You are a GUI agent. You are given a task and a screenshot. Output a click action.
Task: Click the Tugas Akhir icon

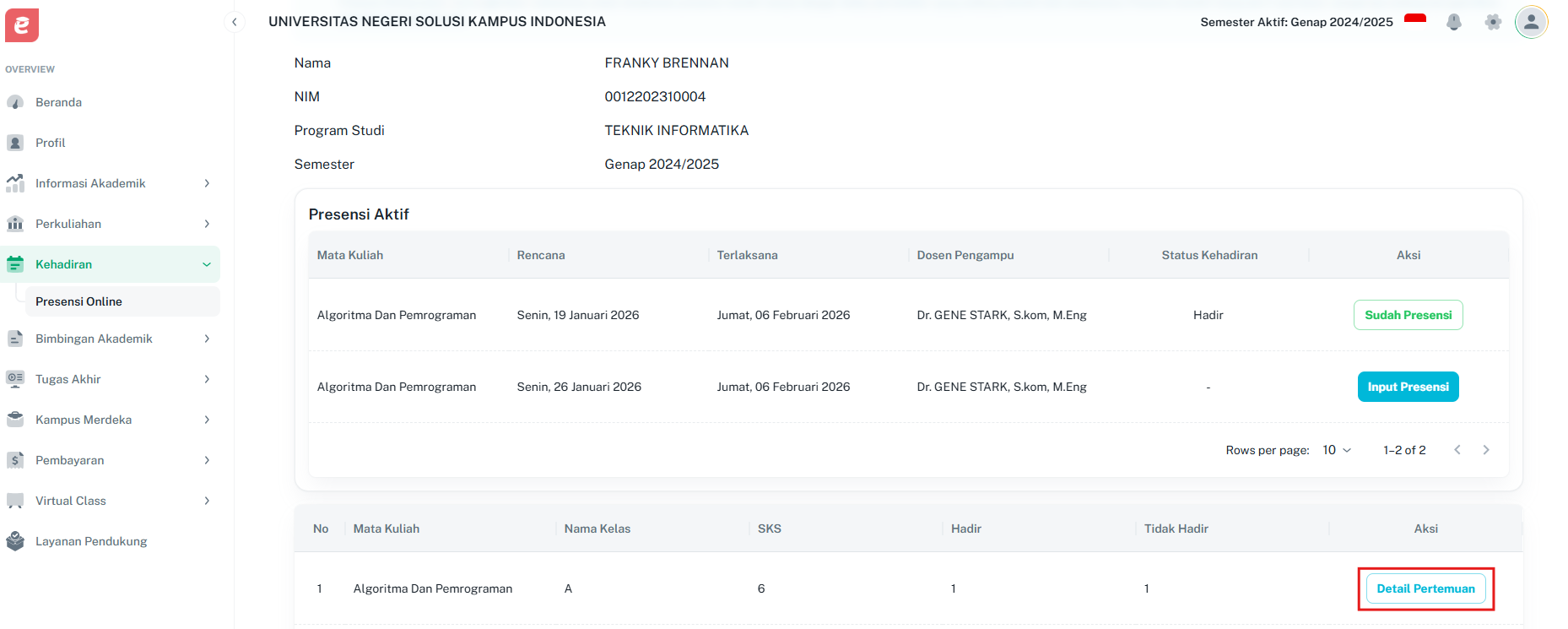(15, 379)
